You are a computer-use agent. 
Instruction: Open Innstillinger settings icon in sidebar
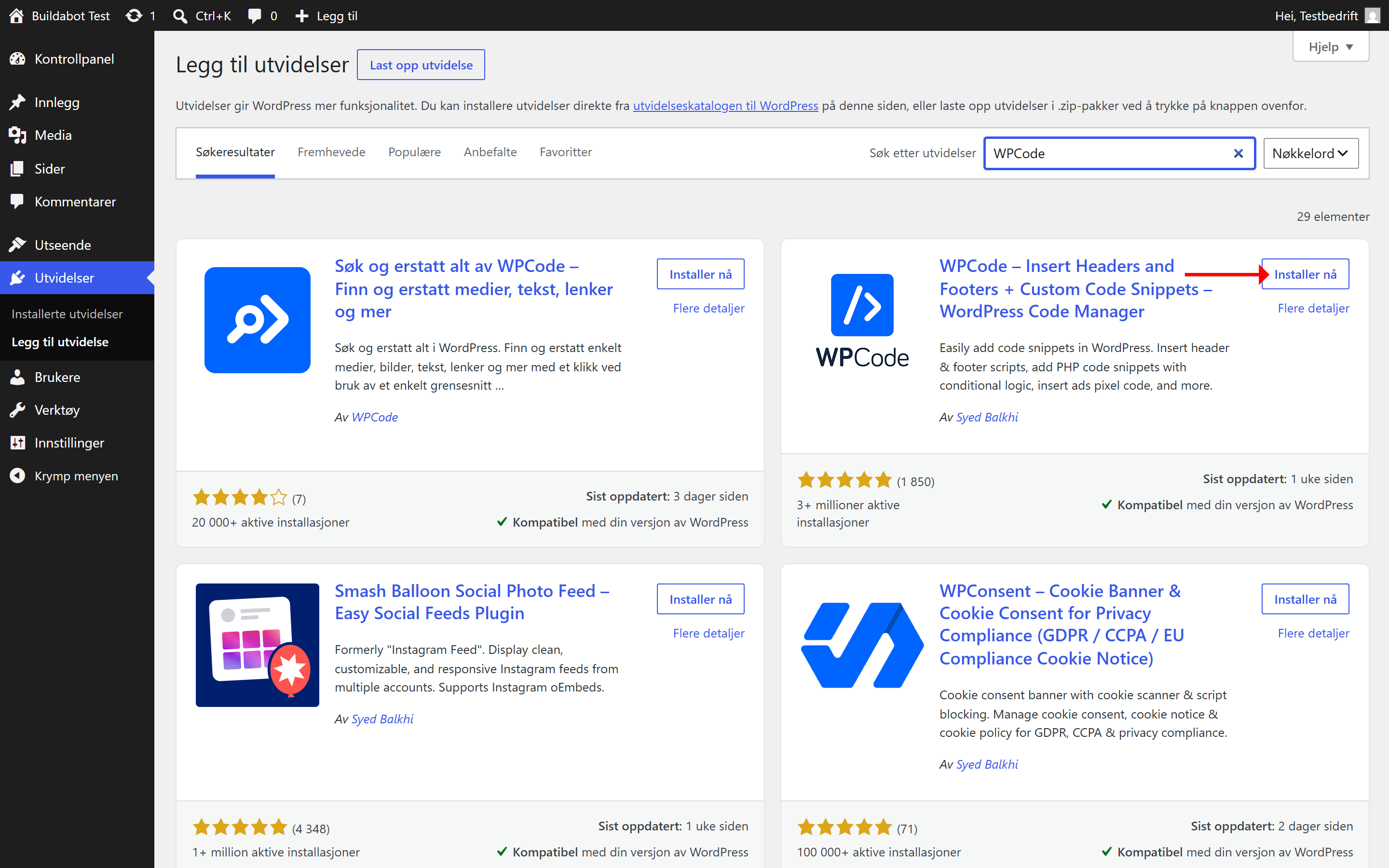[x=17, y=443]
